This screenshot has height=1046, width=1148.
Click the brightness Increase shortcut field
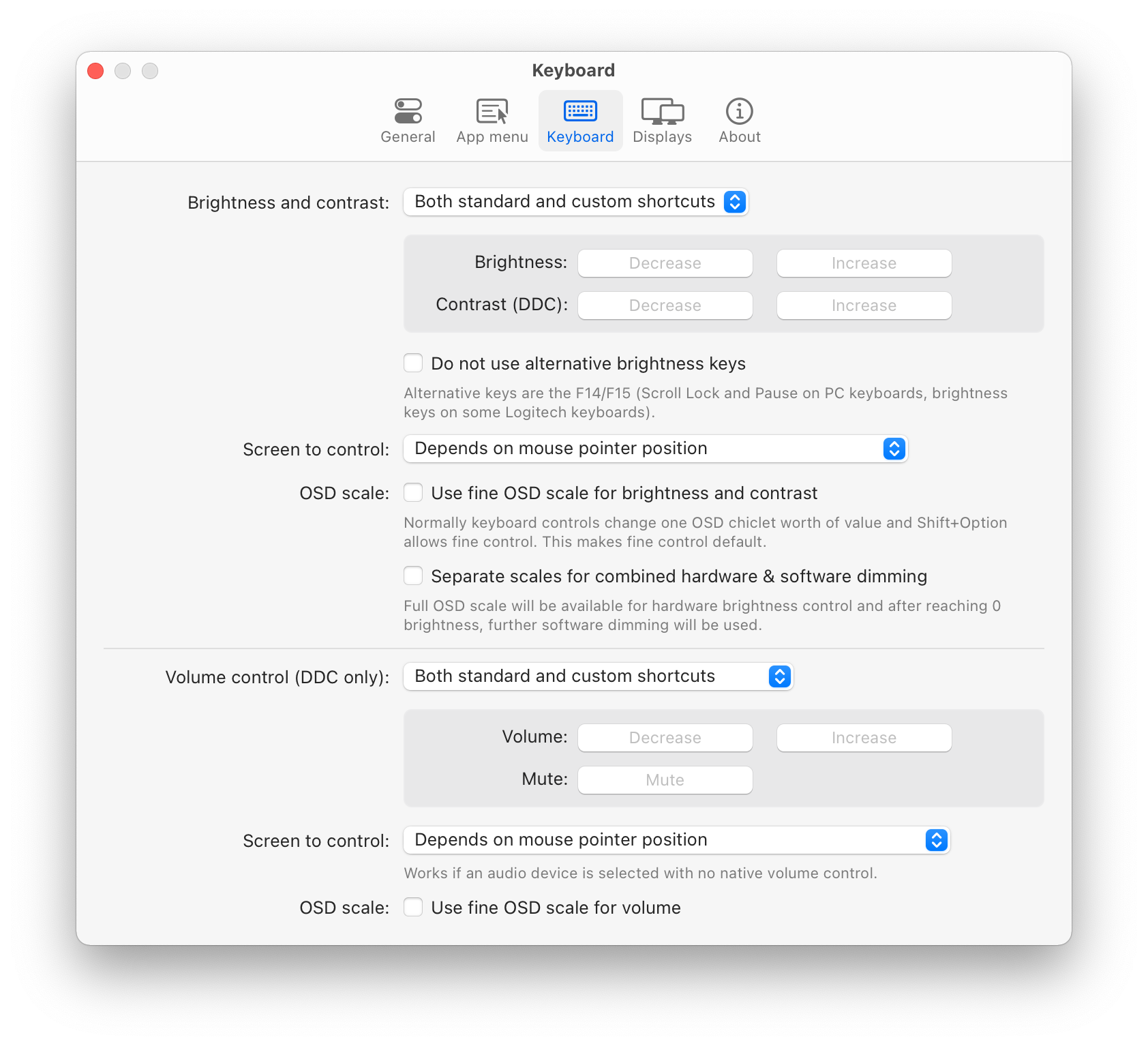[863, 263]
